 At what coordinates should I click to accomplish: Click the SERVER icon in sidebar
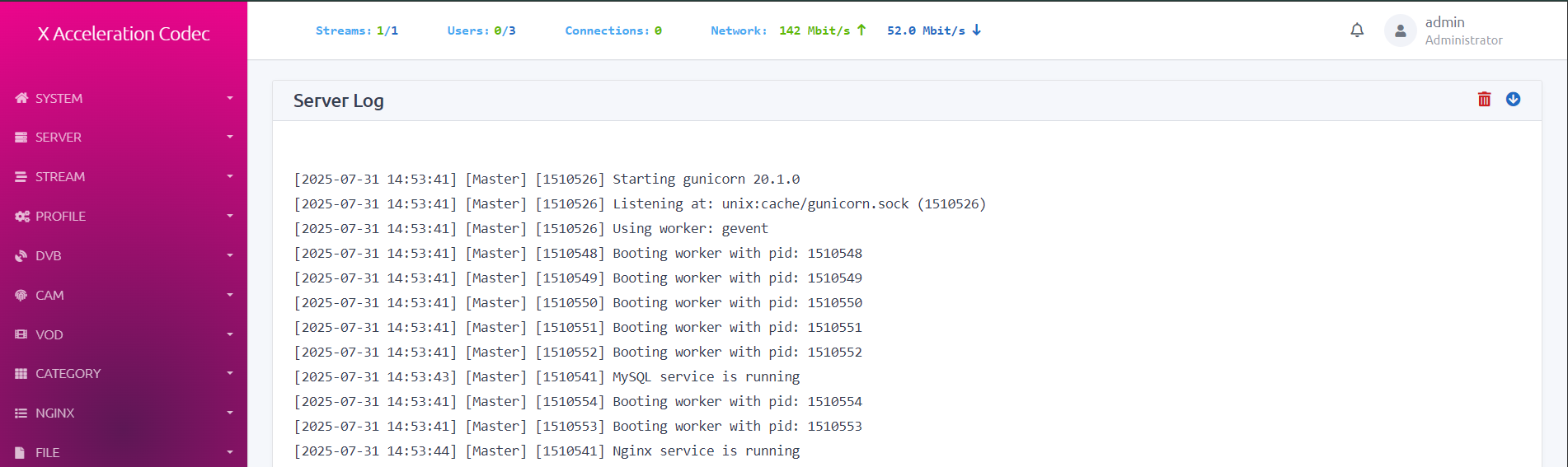pyautogui.click(x=21, y=138)
